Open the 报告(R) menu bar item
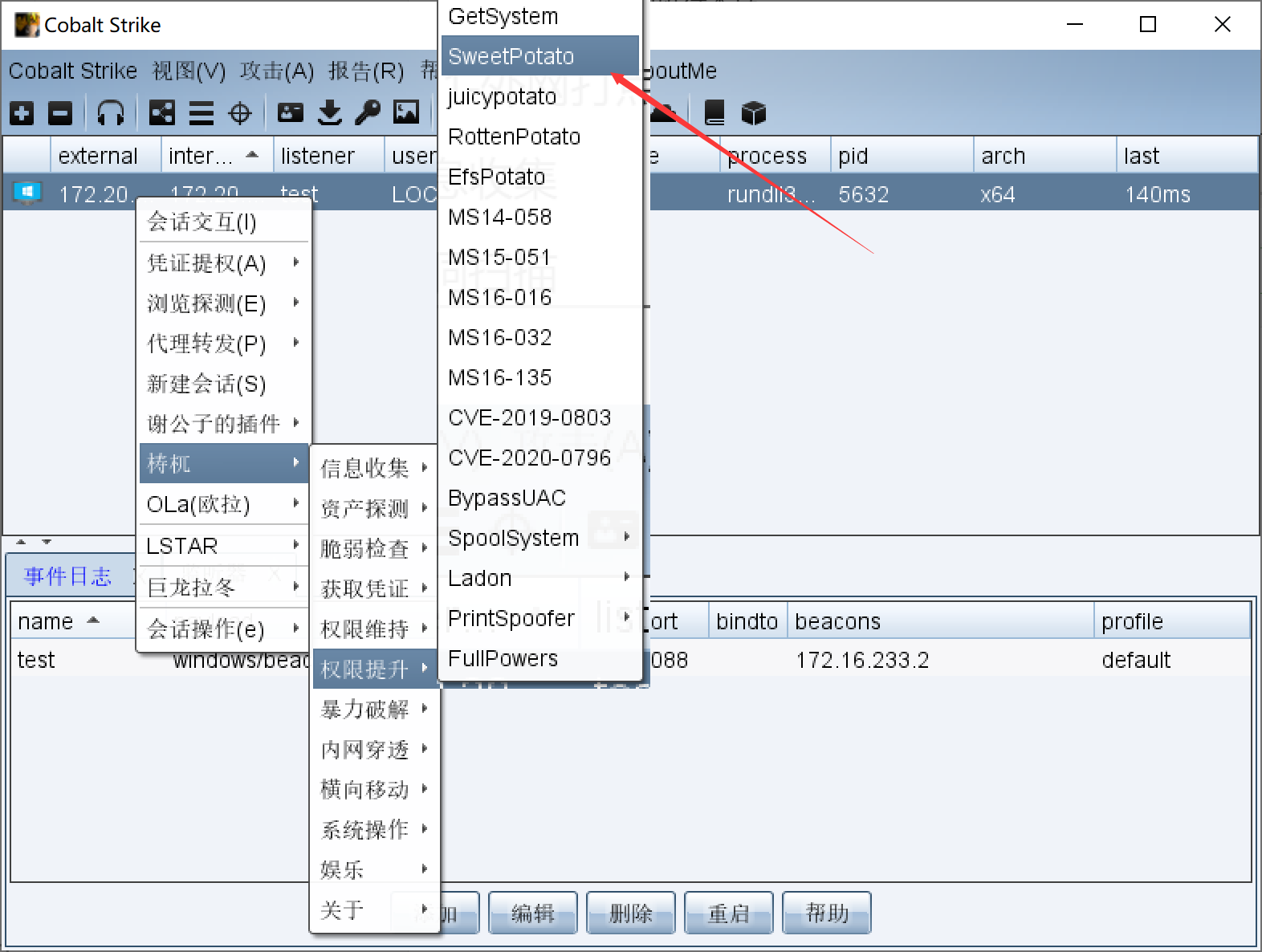This screenshot has height=952, width=1262. [x=366, y=71]
